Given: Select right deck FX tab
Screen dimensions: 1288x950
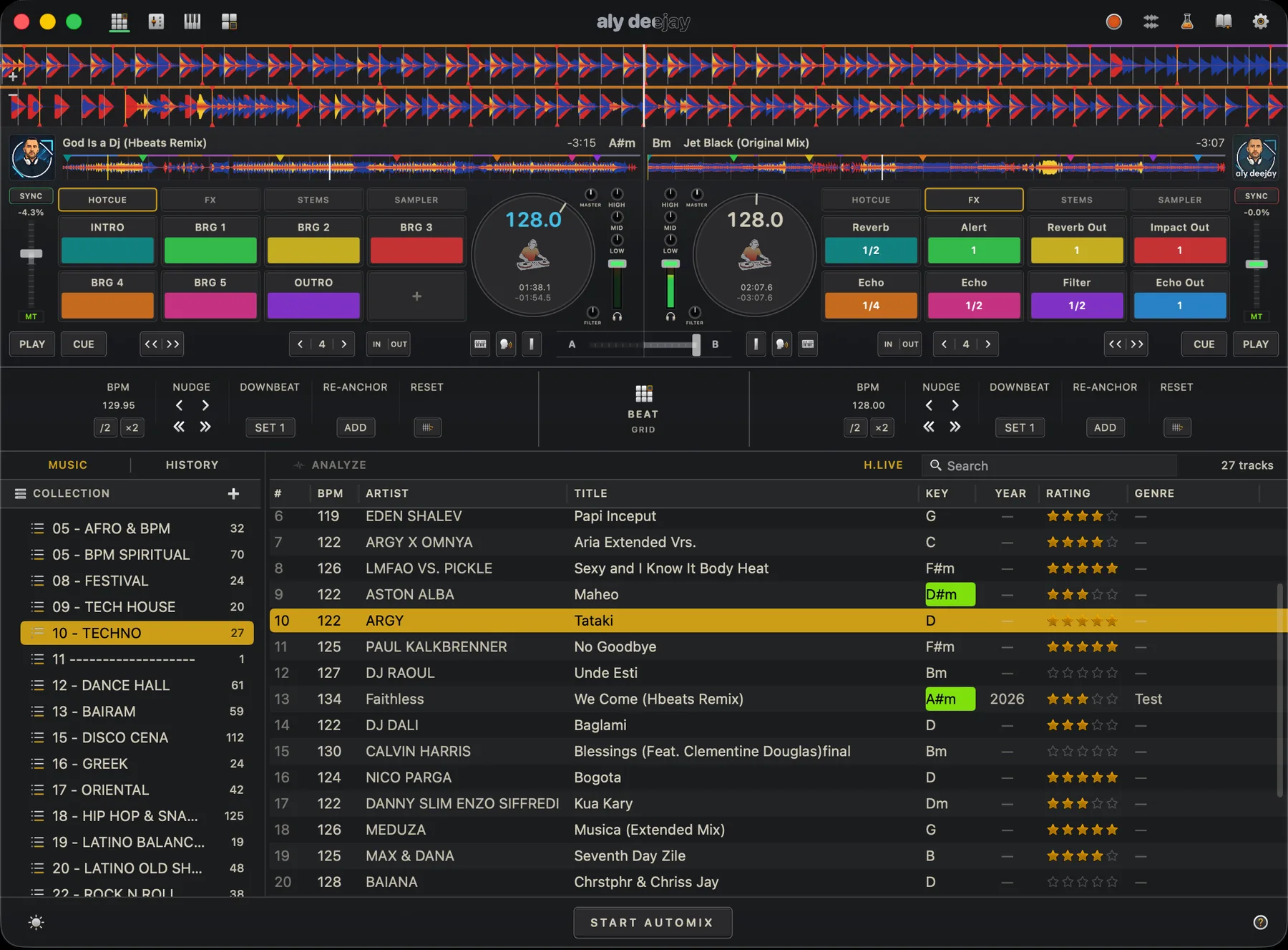Looking at the screenshot, I should point(974,200).
